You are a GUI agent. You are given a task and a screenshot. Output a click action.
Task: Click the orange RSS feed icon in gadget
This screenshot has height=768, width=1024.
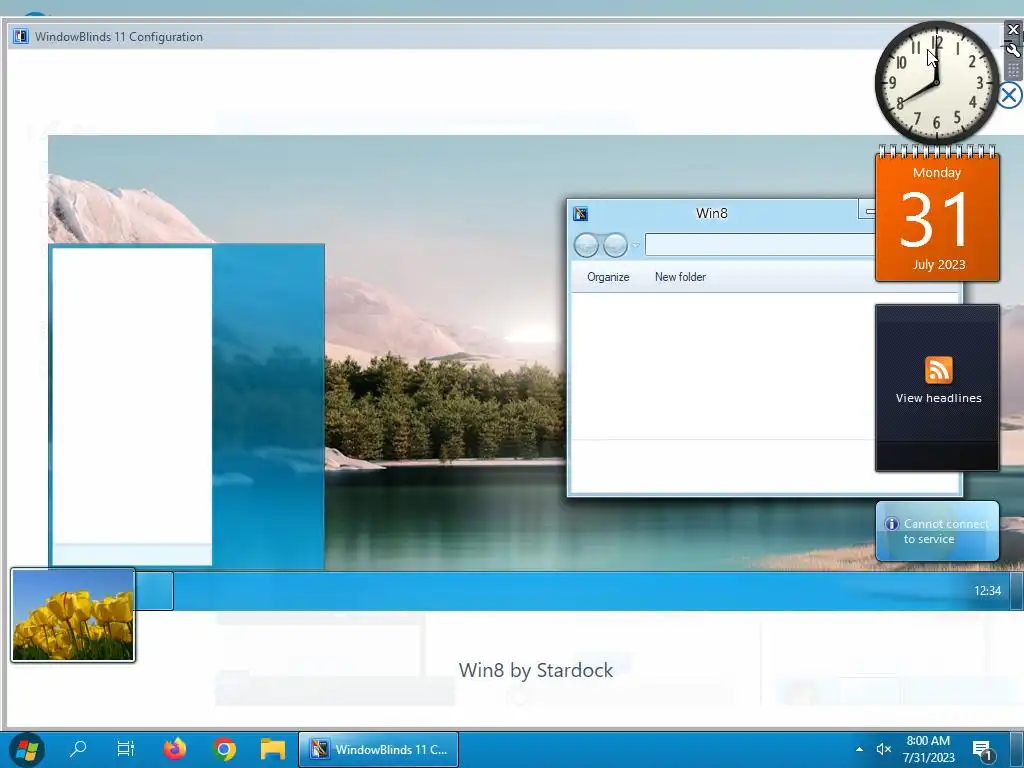click(x=938, y=370)
